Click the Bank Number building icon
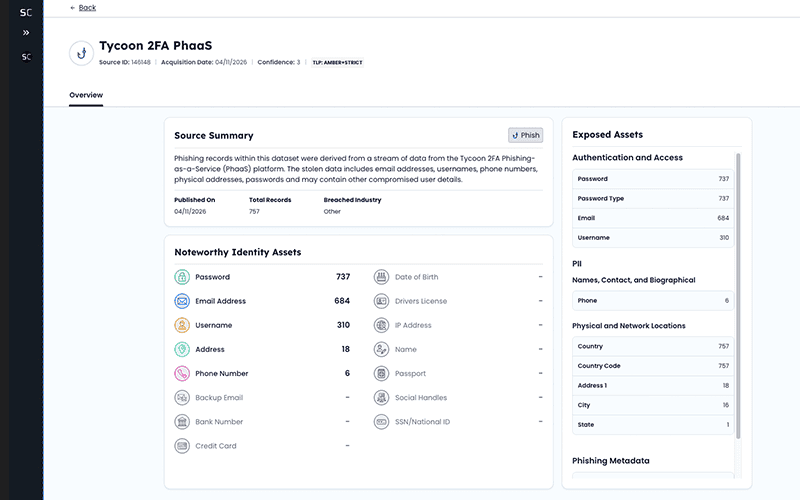Viewport: 800px width, 500px height. (x=182, y=422)
